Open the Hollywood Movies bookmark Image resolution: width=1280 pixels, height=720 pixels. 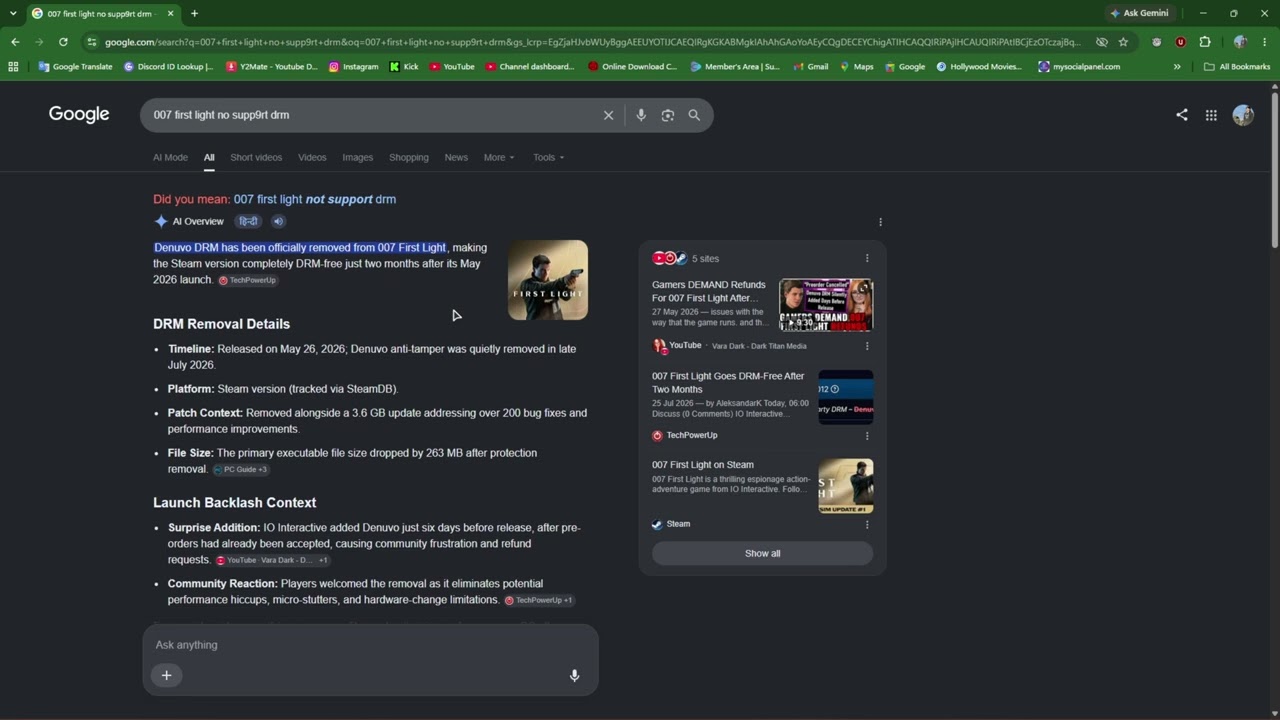(x=979, y=67)
